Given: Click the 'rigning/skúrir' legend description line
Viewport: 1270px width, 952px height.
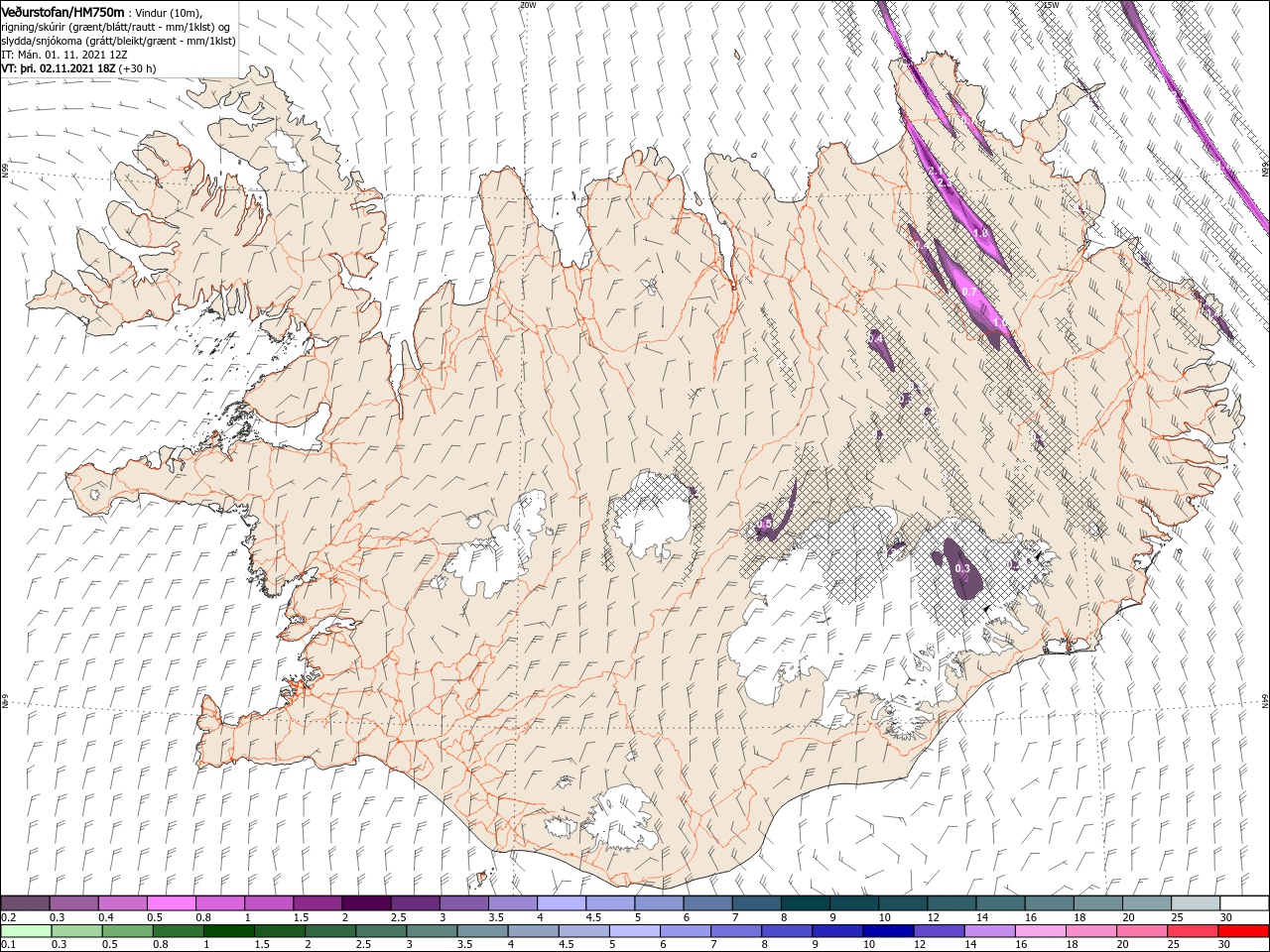Looking at the screenshot, I should (116, 26).
